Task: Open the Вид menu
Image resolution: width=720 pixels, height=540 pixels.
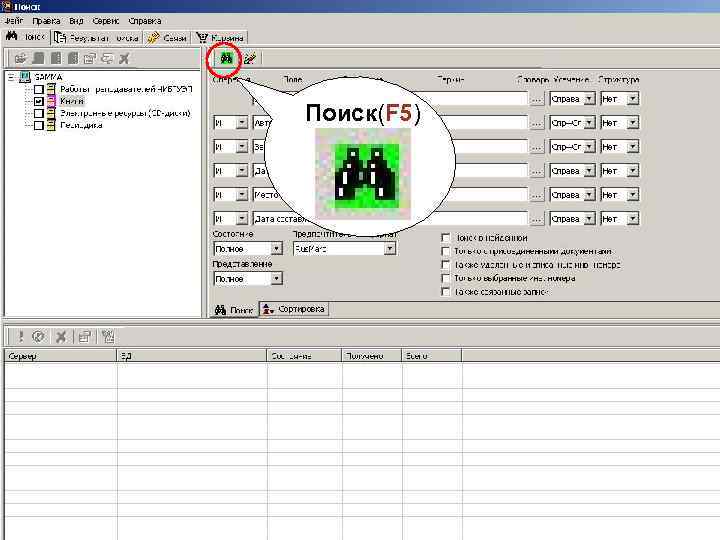Action: tap(76, 21)
